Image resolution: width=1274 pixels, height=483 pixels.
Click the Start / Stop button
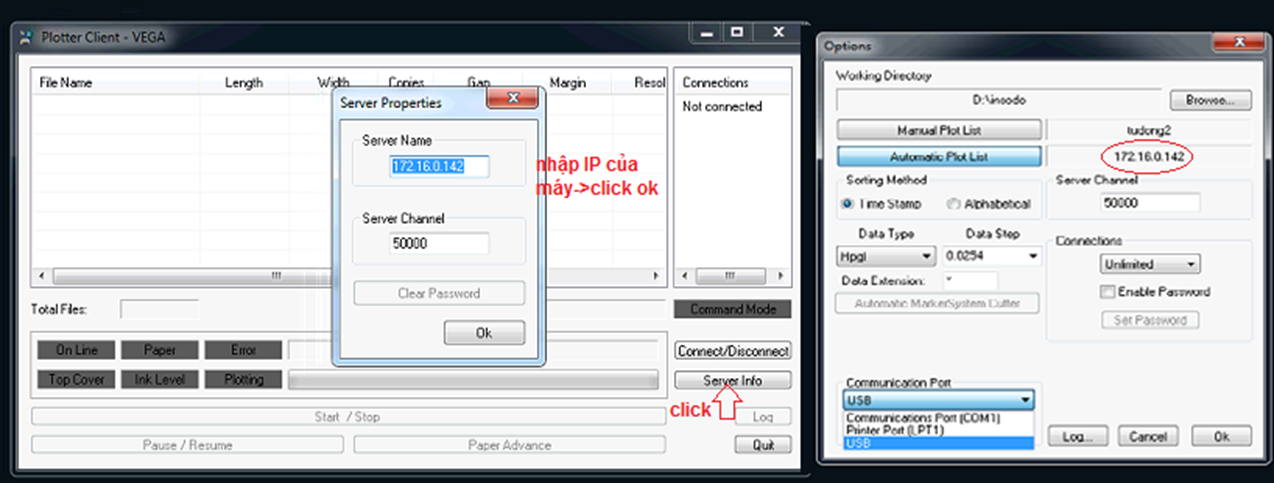coord(348,417)
